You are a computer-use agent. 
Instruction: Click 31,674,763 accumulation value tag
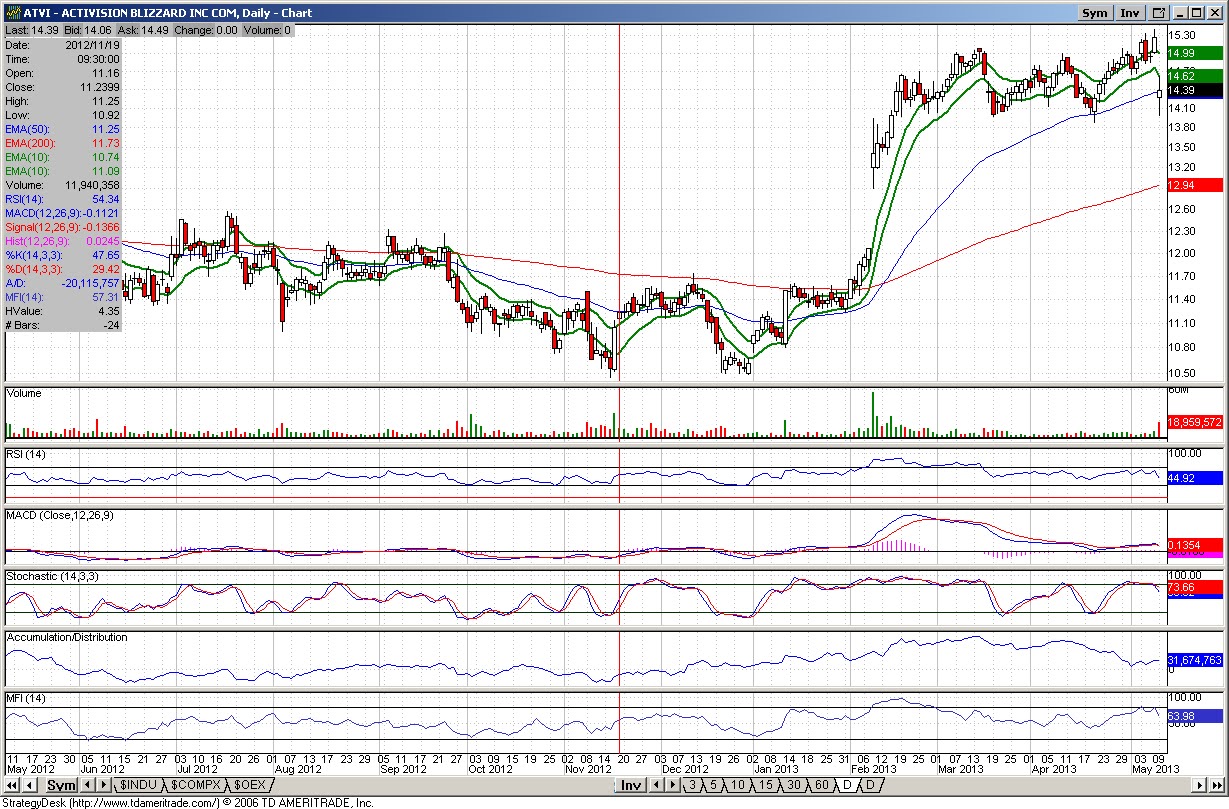(x=1195, y=660)
